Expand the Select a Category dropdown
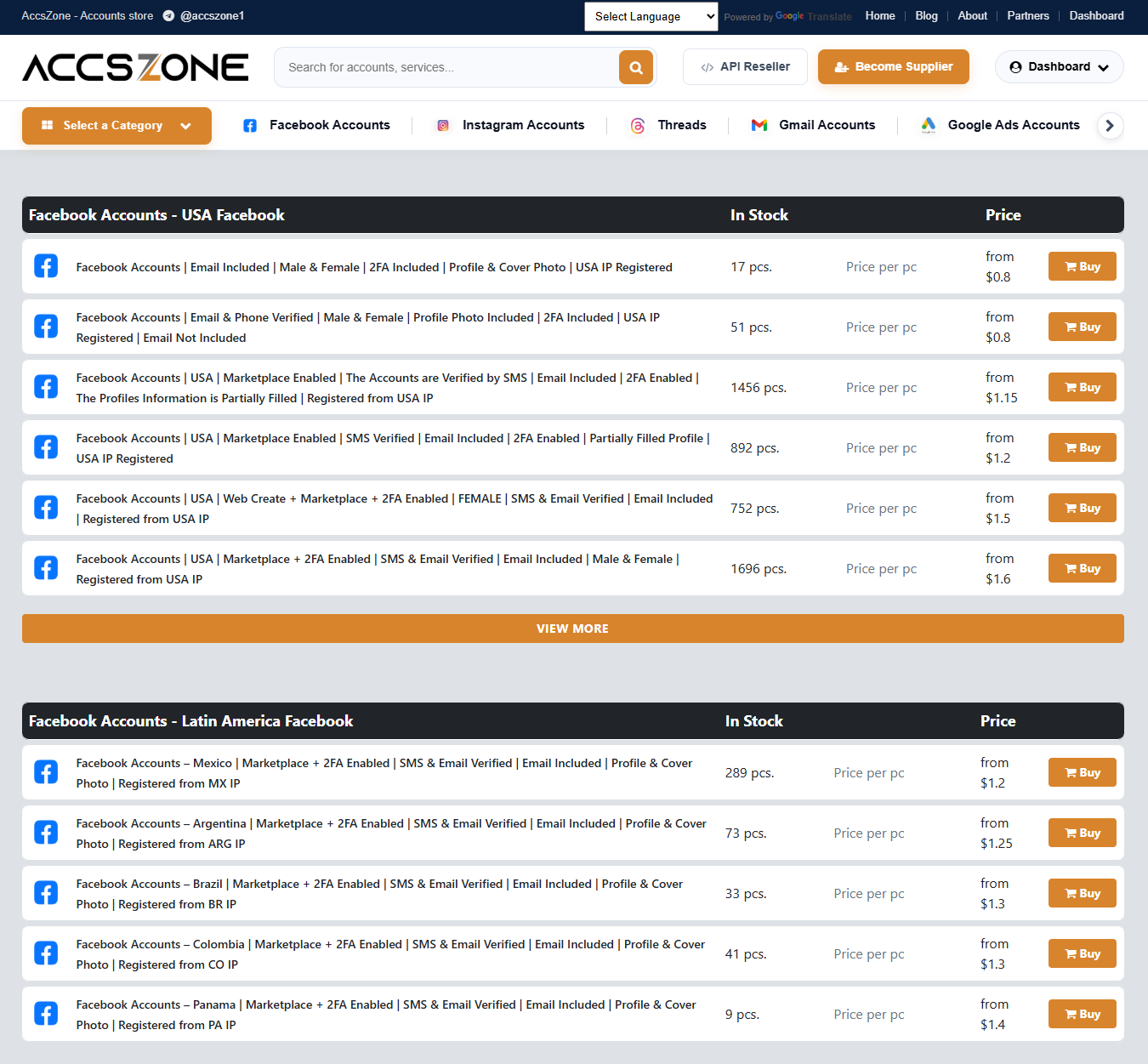Image resolution: width=1148 pixels, height=1064 pixels. (x=117, y=126)
